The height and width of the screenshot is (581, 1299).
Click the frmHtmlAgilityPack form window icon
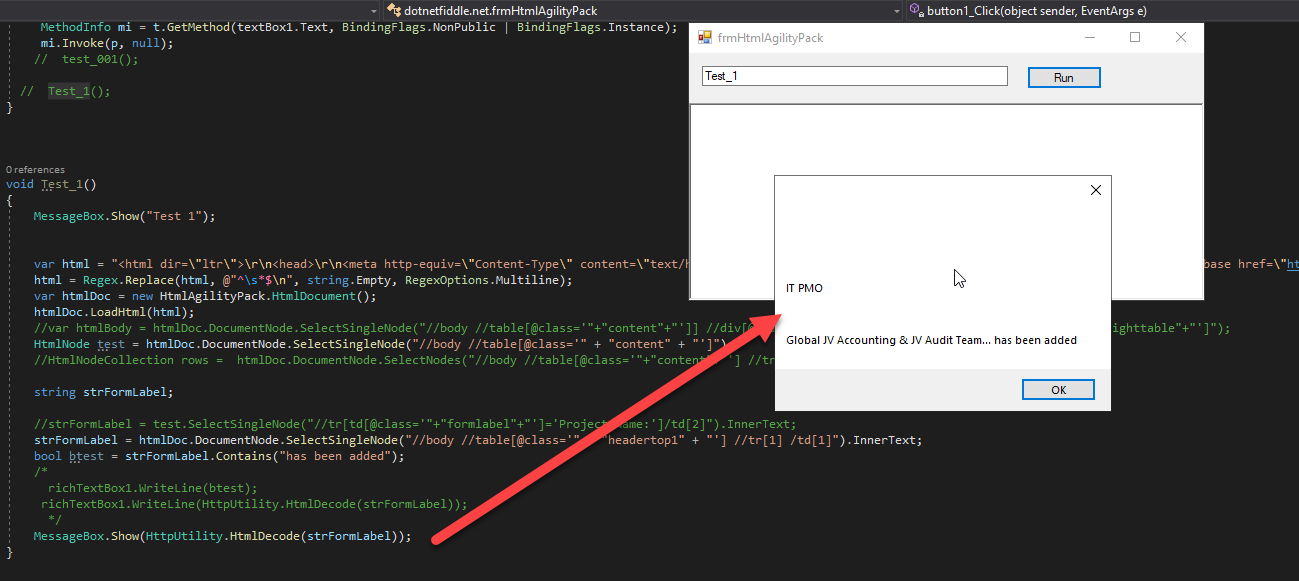[x=705, y=38]
